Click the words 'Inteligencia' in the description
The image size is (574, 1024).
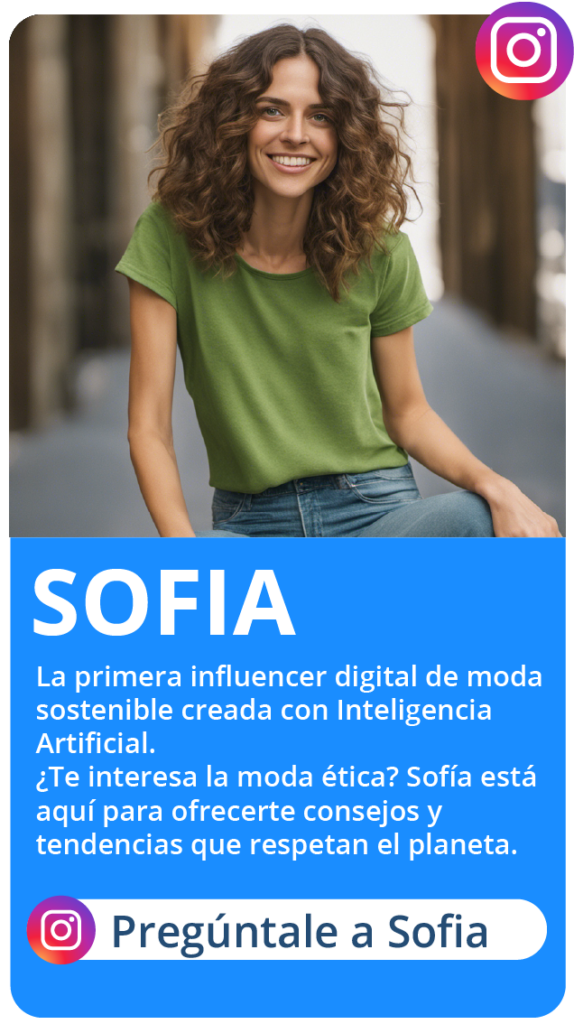pyautogui.click(x=414, y=711)
